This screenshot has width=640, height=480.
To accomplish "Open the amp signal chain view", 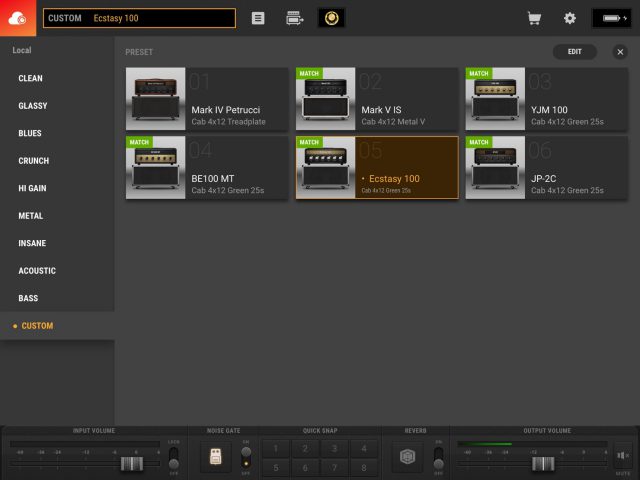I will [295, 18].
